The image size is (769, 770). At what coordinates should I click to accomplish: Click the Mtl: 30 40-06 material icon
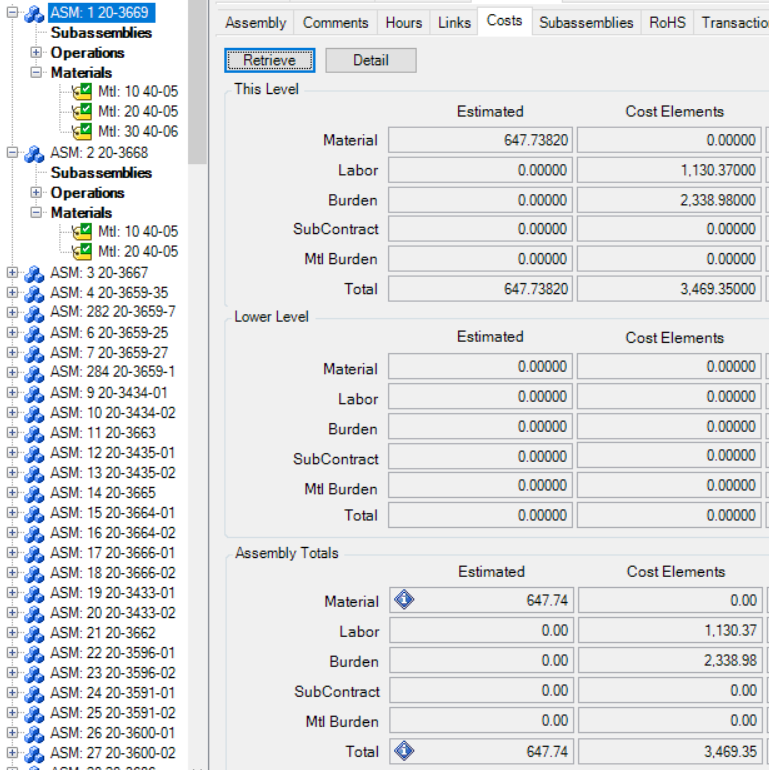coord(82,131)
